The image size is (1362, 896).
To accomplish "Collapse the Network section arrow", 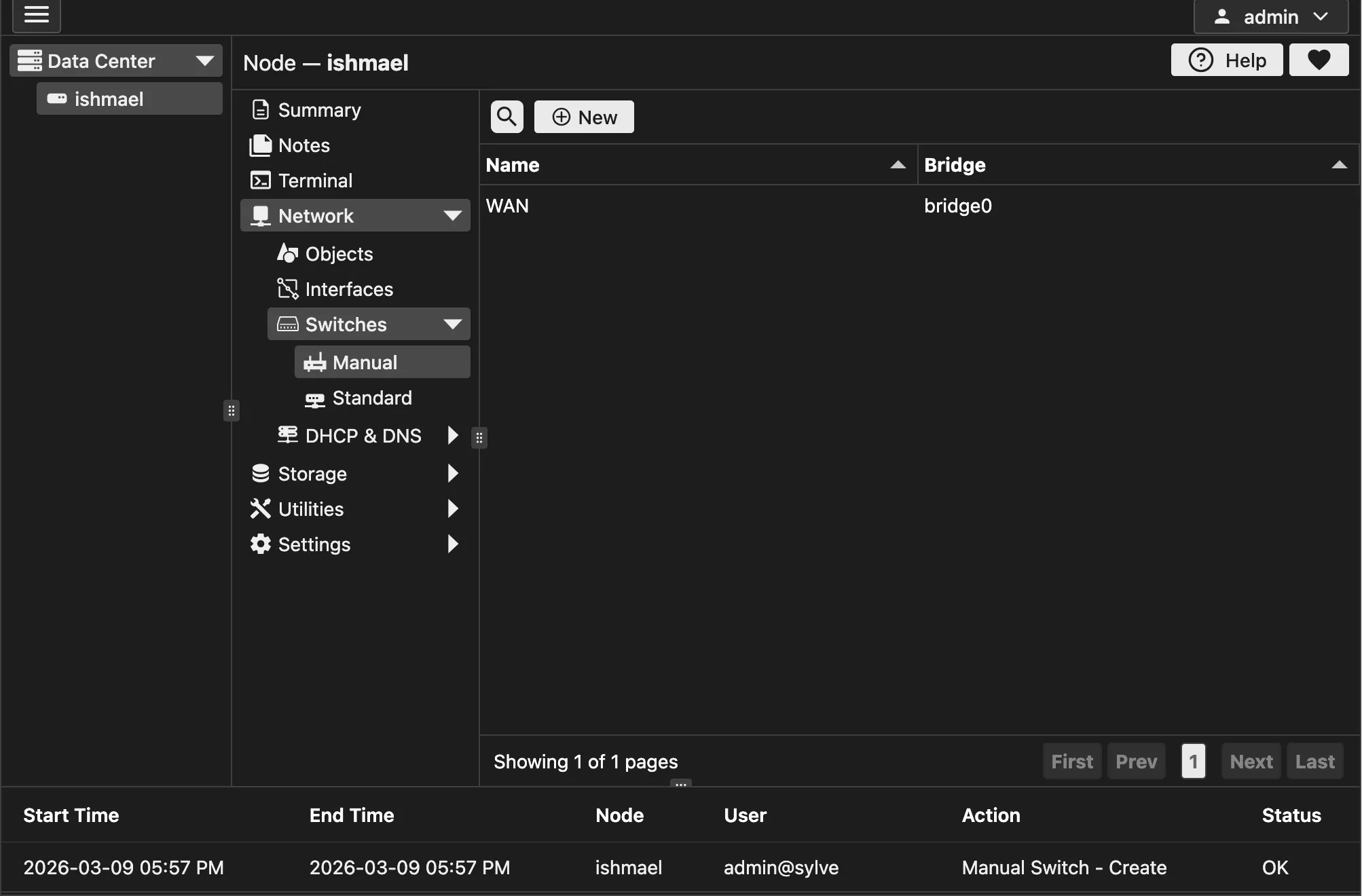I will (452, 216).
